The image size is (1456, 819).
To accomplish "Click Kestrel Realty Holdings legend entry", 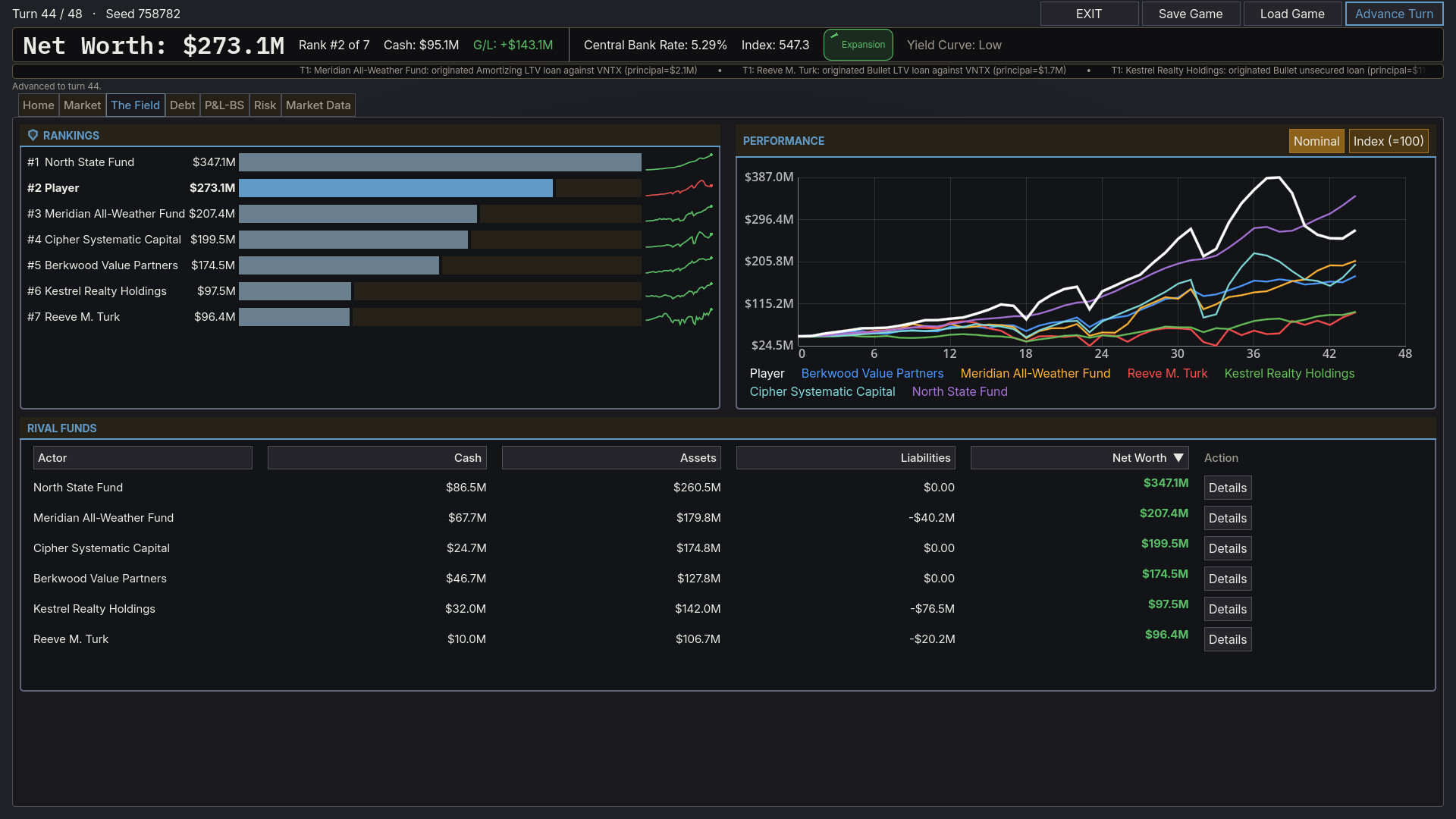I will pyautogui.click(x=1289, y=373).
